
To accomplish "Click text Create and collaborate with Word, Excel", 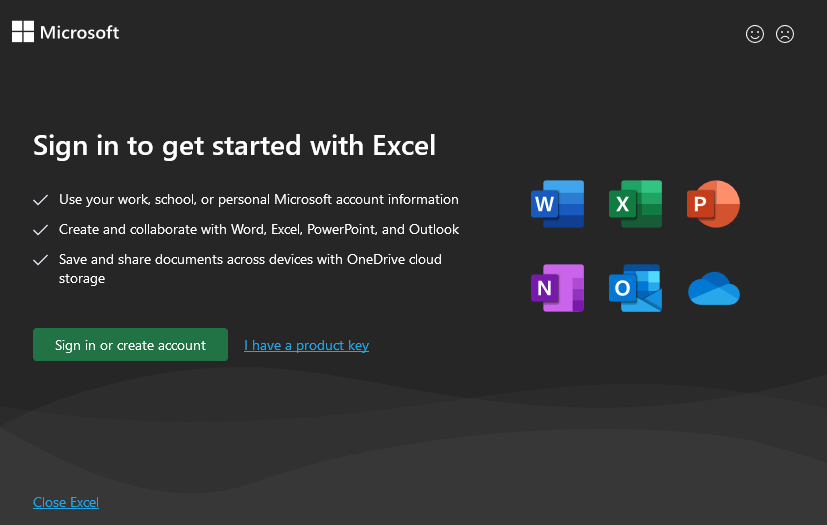I will [x=259, y=230].
